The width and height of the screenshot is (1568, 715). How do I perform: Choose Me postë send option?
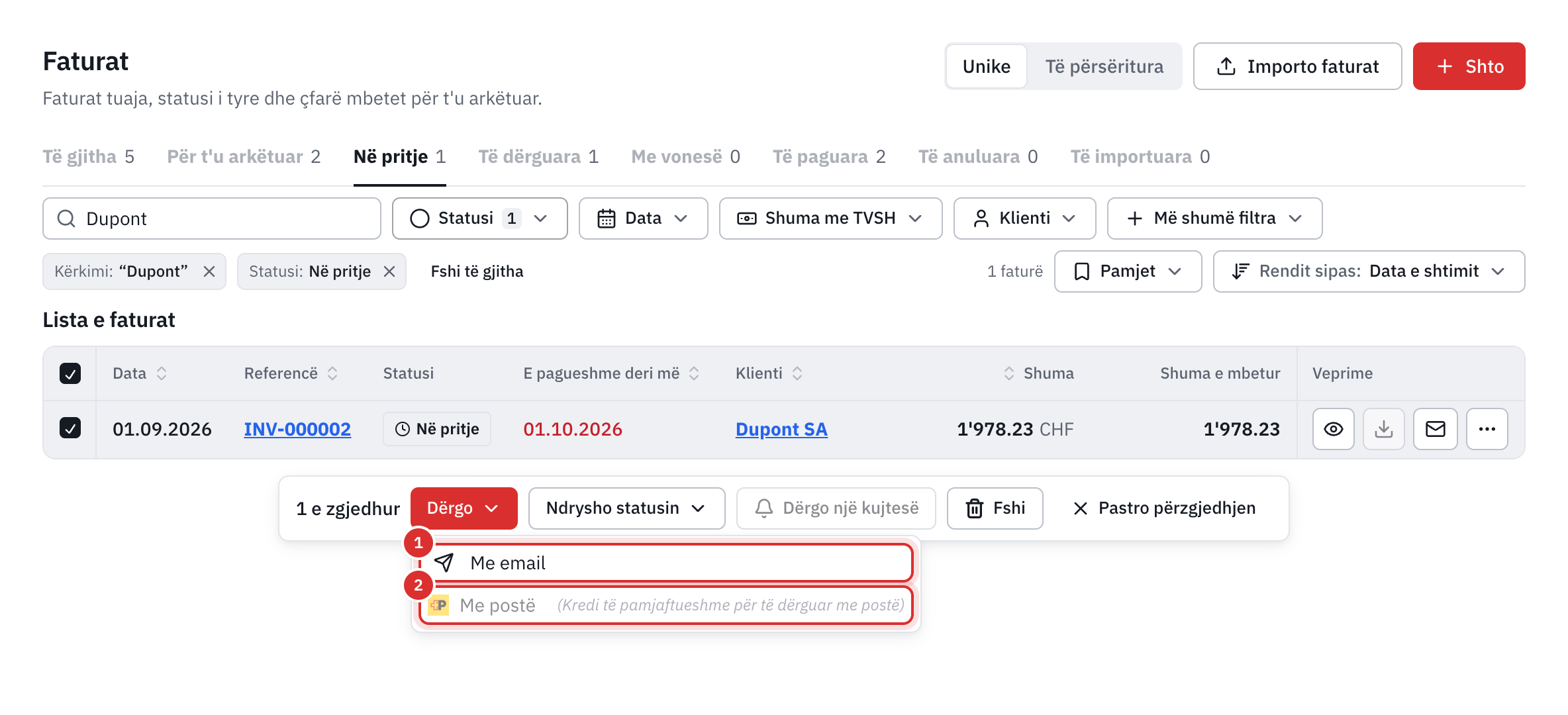click(666, 605)
